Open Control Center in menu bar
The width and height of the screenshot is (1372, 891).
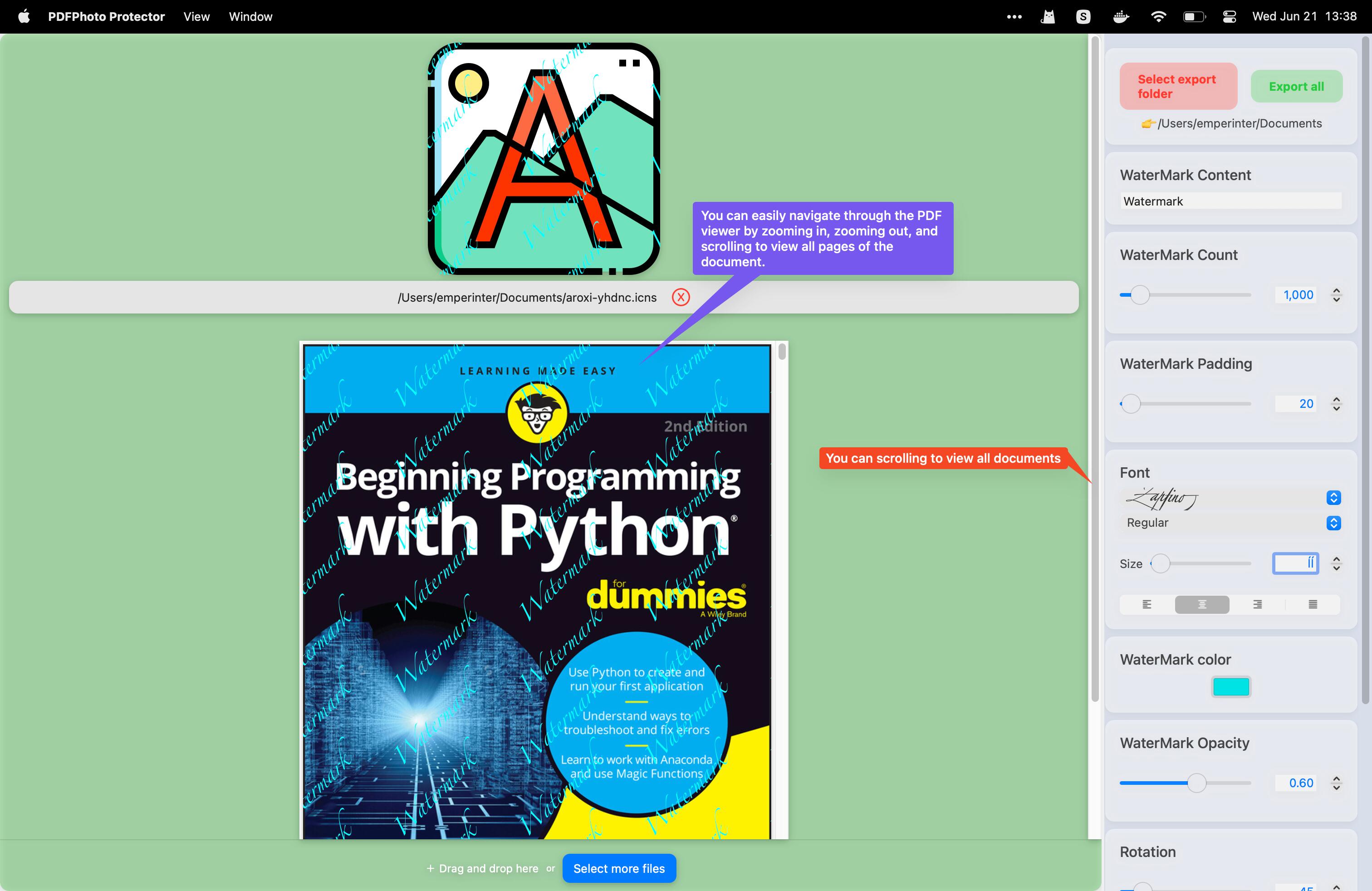(x=1229, y=17)
